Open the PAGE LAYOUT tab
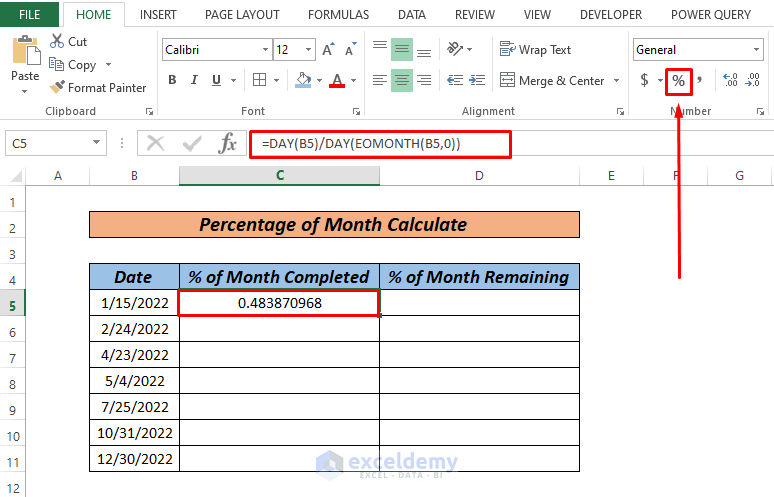The height and width of the screenshot is (497, 774). click(x=242, y=15)
